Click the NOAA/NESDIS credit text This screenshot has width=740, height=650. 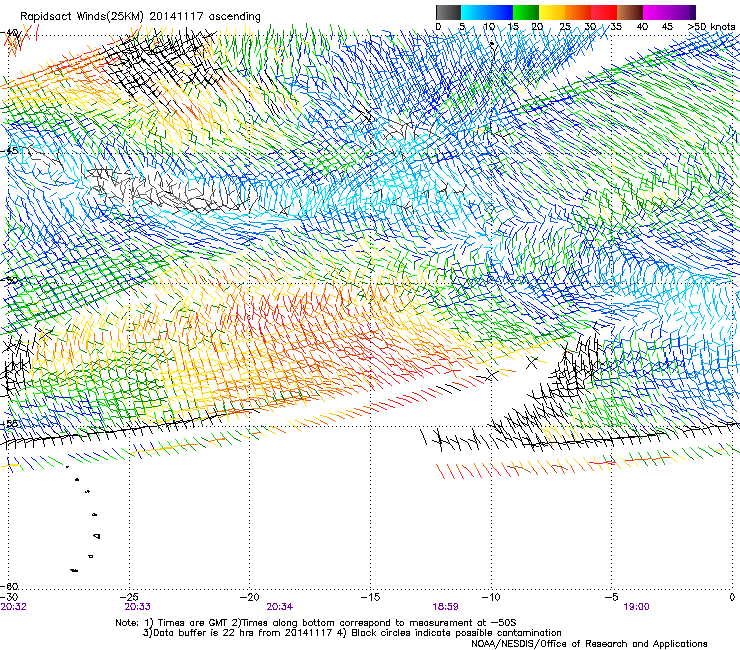(589, 644)
